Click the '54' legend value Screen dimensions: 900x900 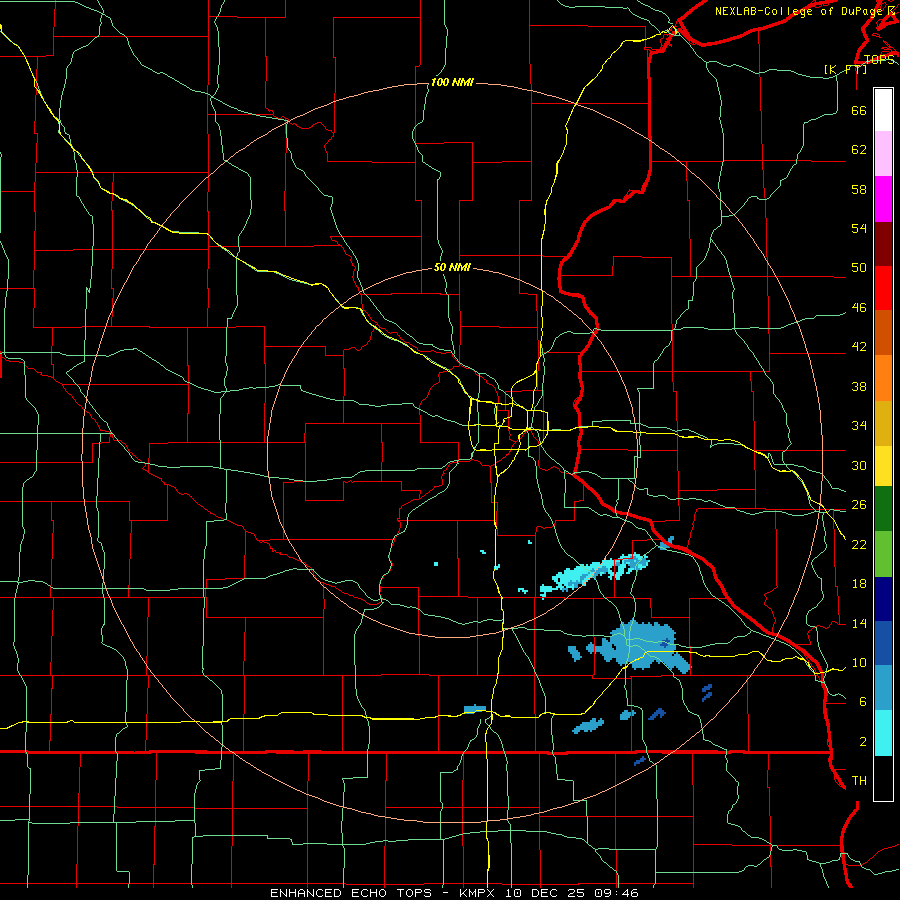click(x=859, y=228)
